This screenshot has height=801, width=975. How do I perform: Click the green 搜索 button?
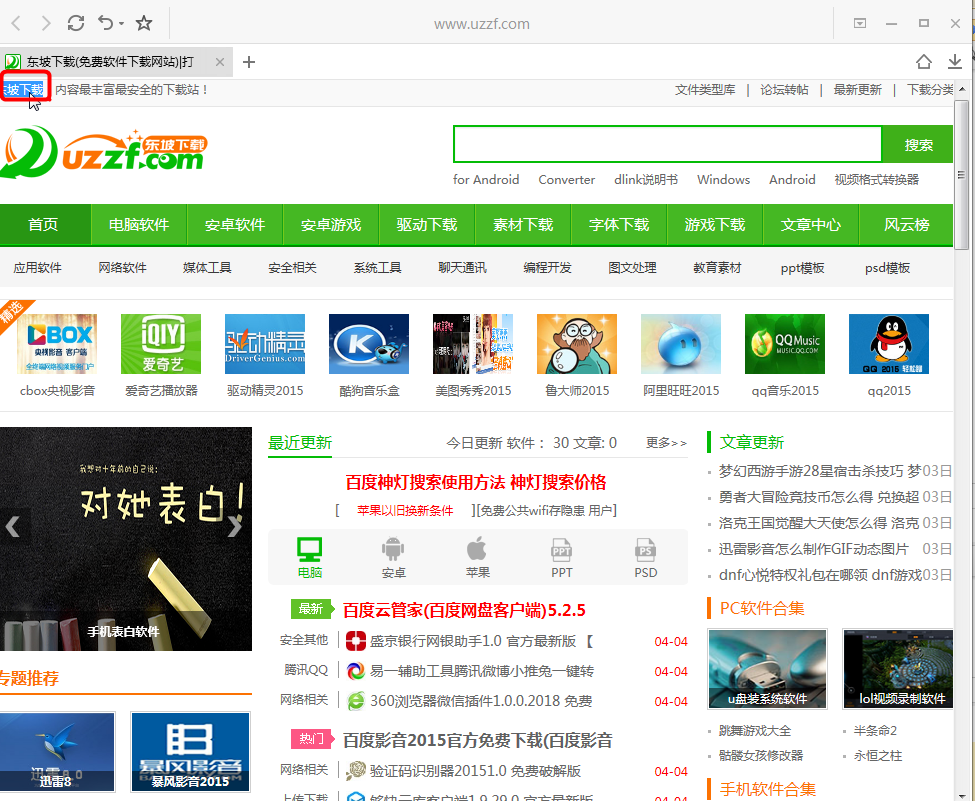918,144
